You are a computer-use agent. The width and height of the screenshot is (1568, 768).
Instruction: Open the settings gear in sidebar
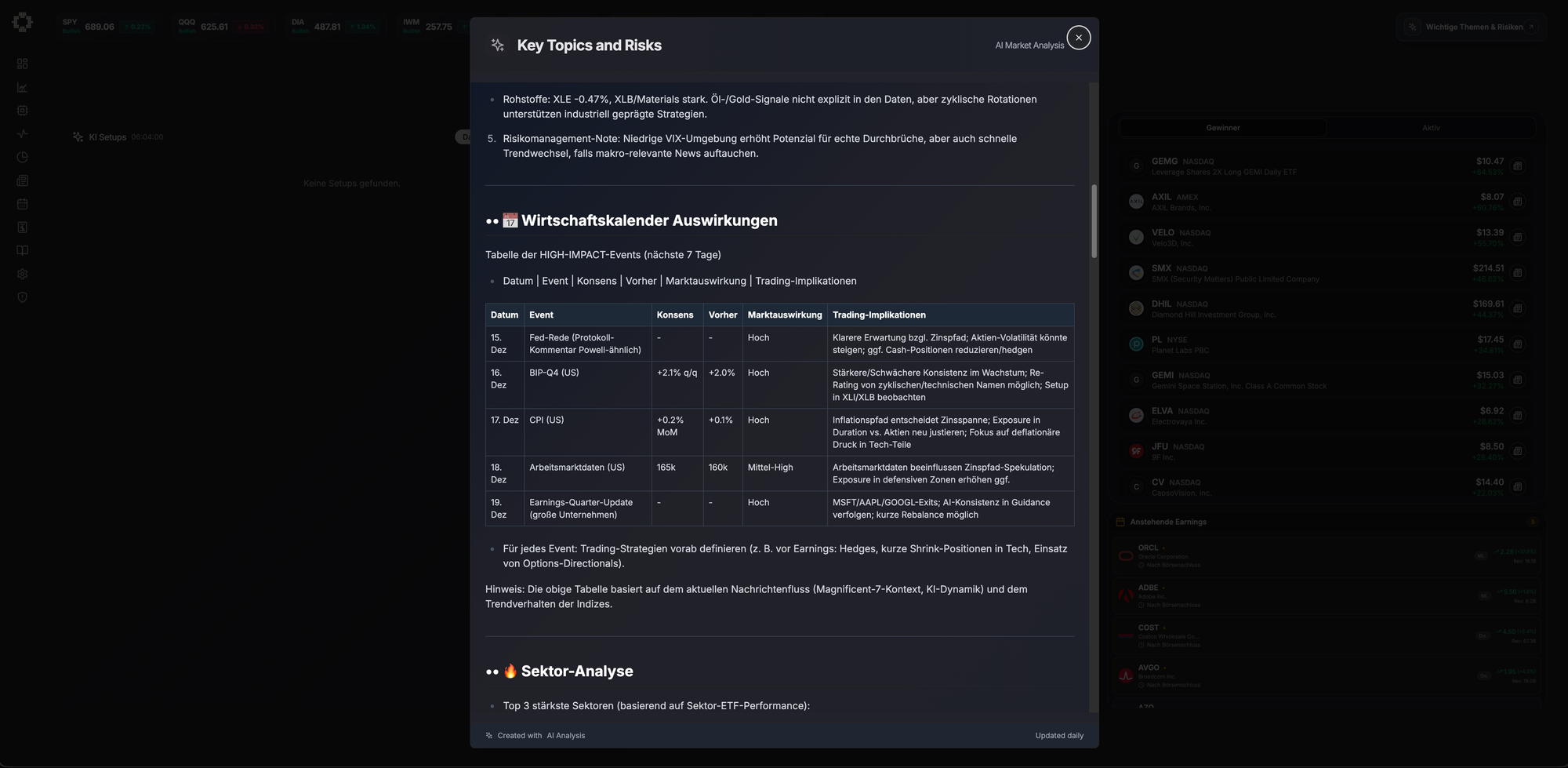[22, 274]
